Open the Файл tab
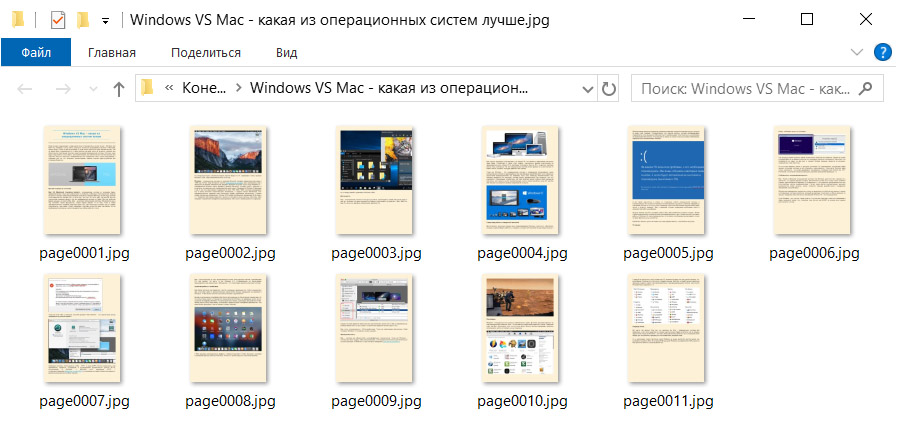The height and width of the screenshot is (441, 897). coord(36,53)
